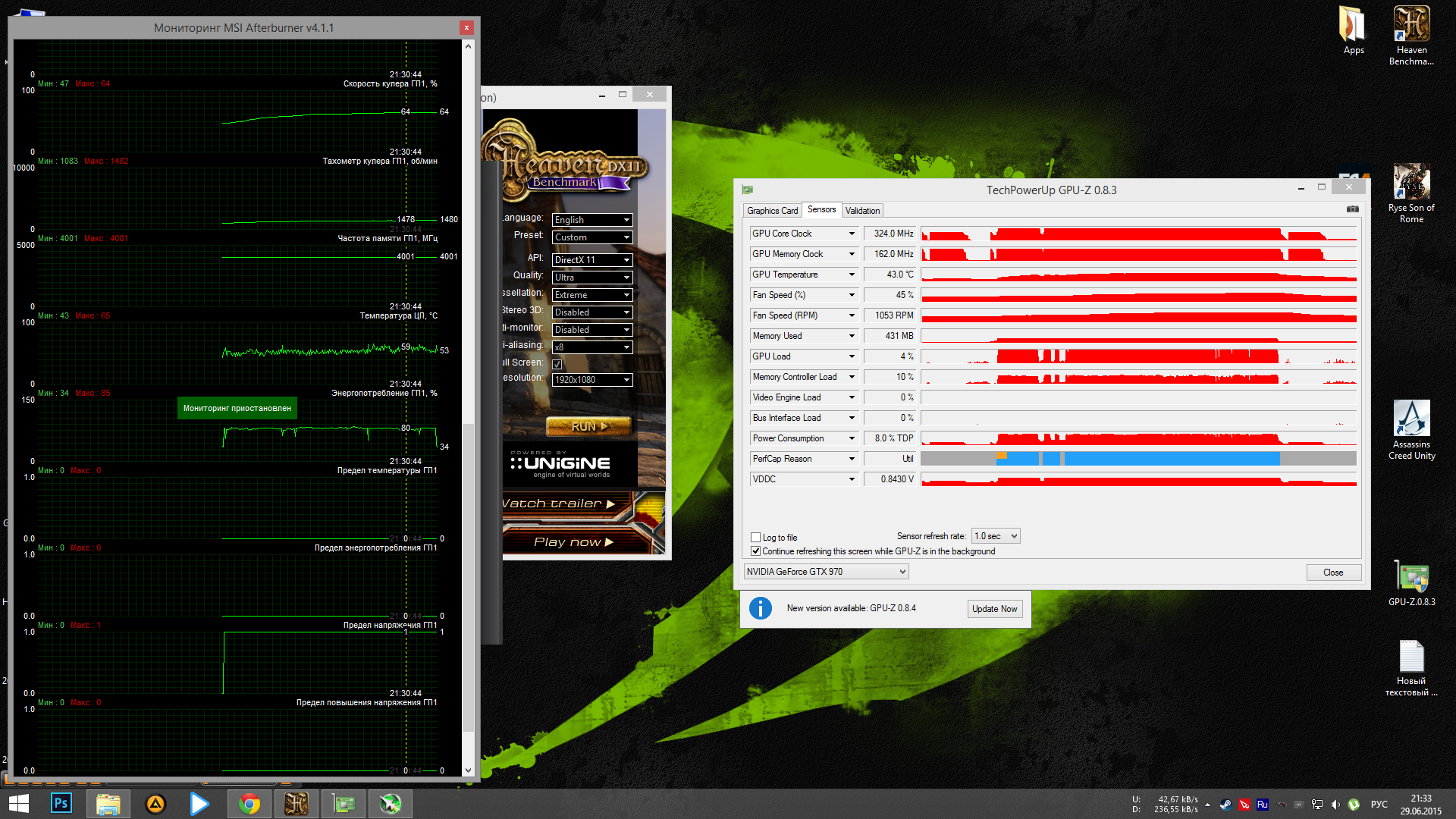The width and height of the screenshot is (1456, 819).
Task: Open Photoshop from the taskbar
Action: coord(61,804)
